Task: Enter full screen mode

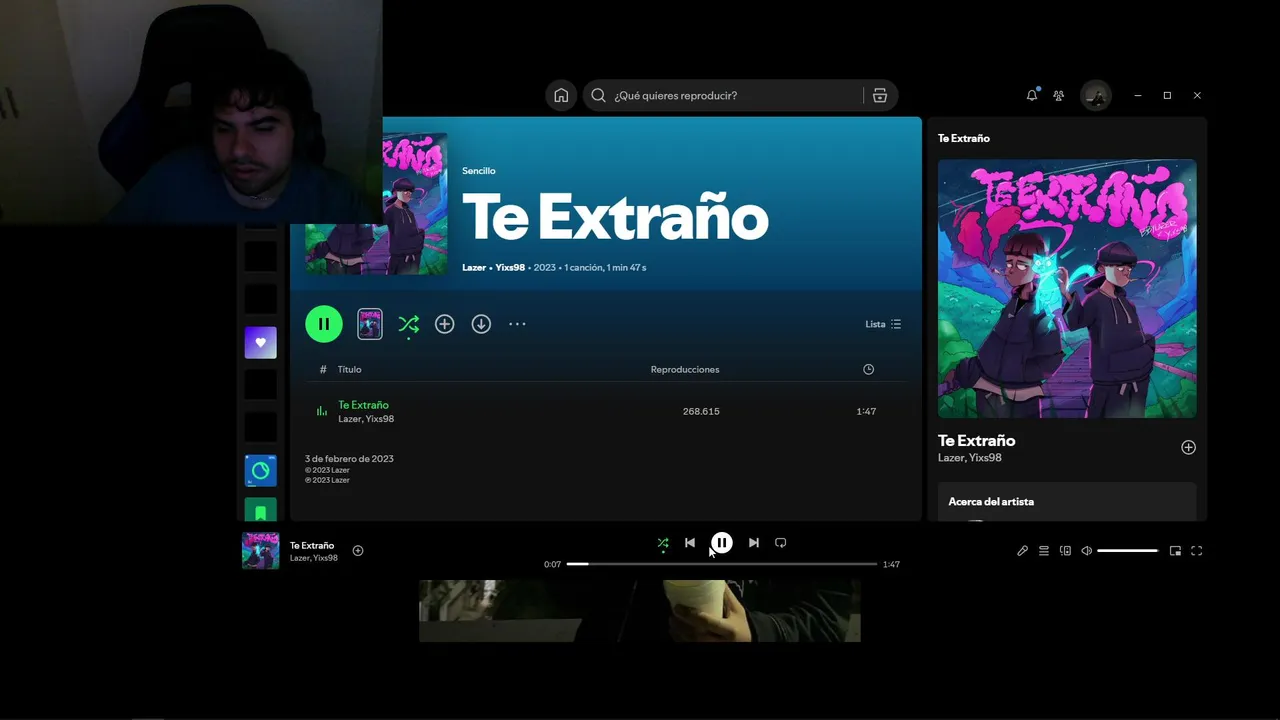Action: (x=1197, y=551)
